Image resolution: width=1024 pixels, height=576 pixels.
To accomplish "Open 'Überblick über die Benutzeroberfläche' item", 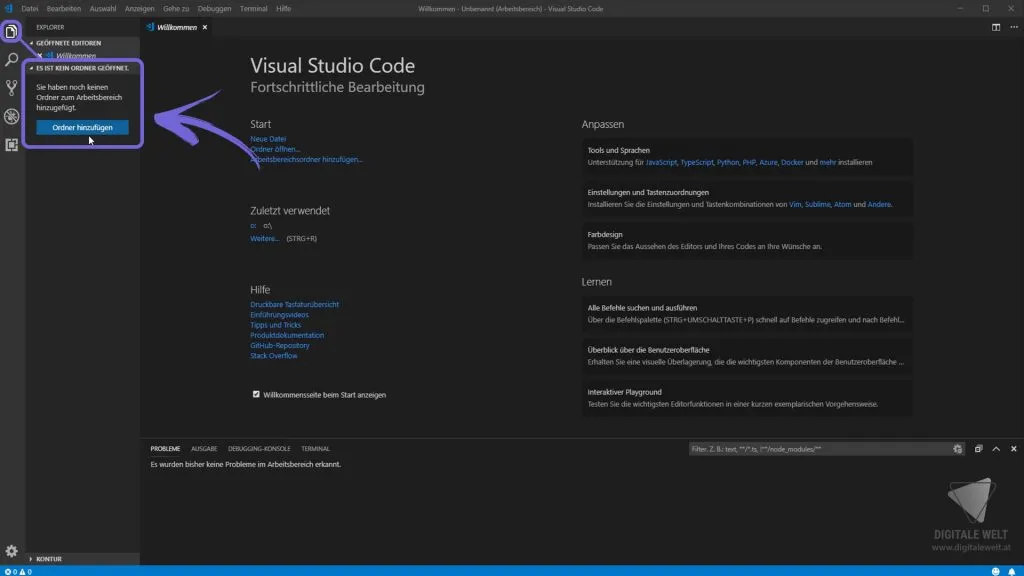I will (x=747, y=356).
